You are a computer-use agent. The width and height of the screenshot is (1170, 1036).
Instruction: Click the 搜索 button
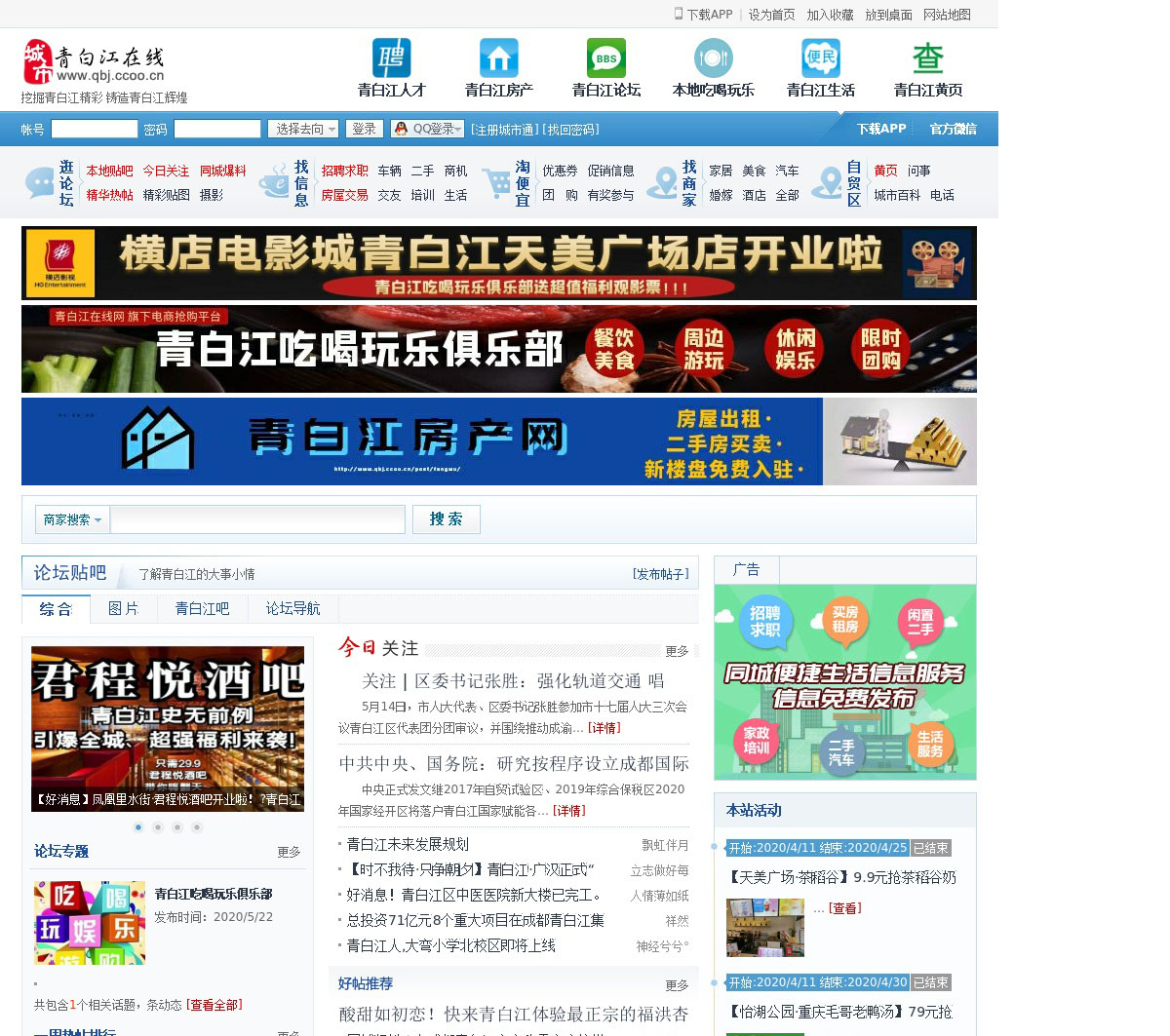pyautogui.click(x=447, y=519)
